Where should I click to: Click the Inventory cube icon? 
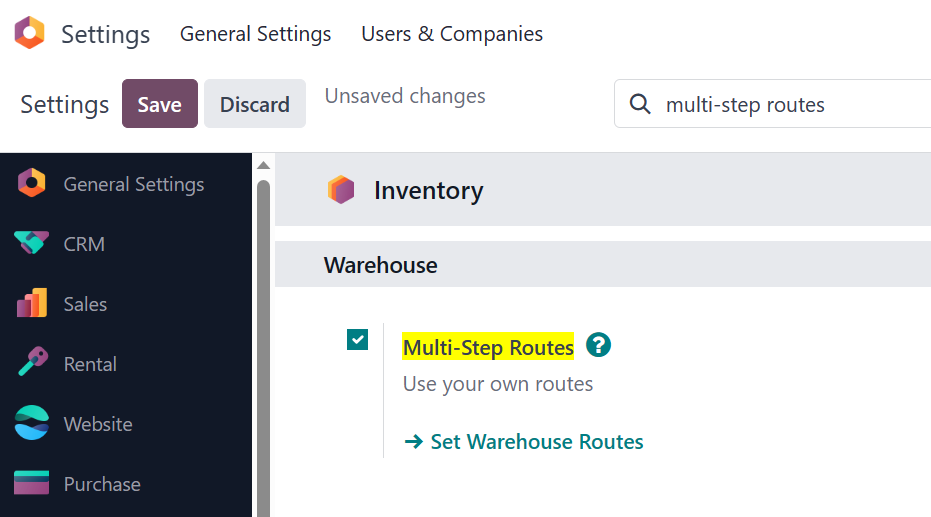pyautogui.click(x=341, y=190)
